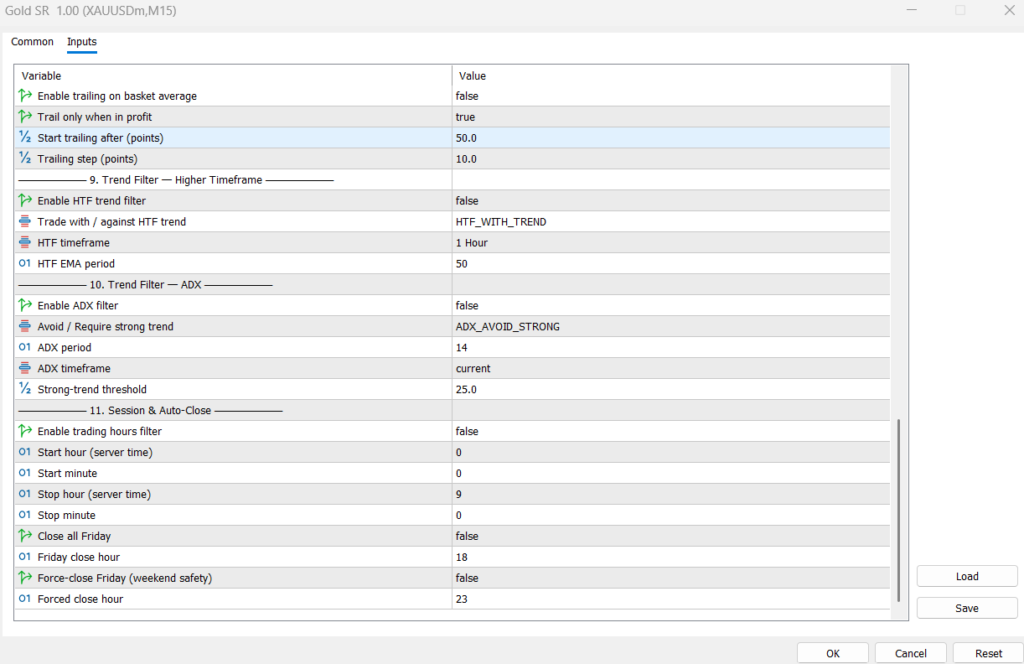The width and height of the screenshot is (1024, 664).
Task: Click the enum icon beside HTF timeframe
Action: click(25, 242)
